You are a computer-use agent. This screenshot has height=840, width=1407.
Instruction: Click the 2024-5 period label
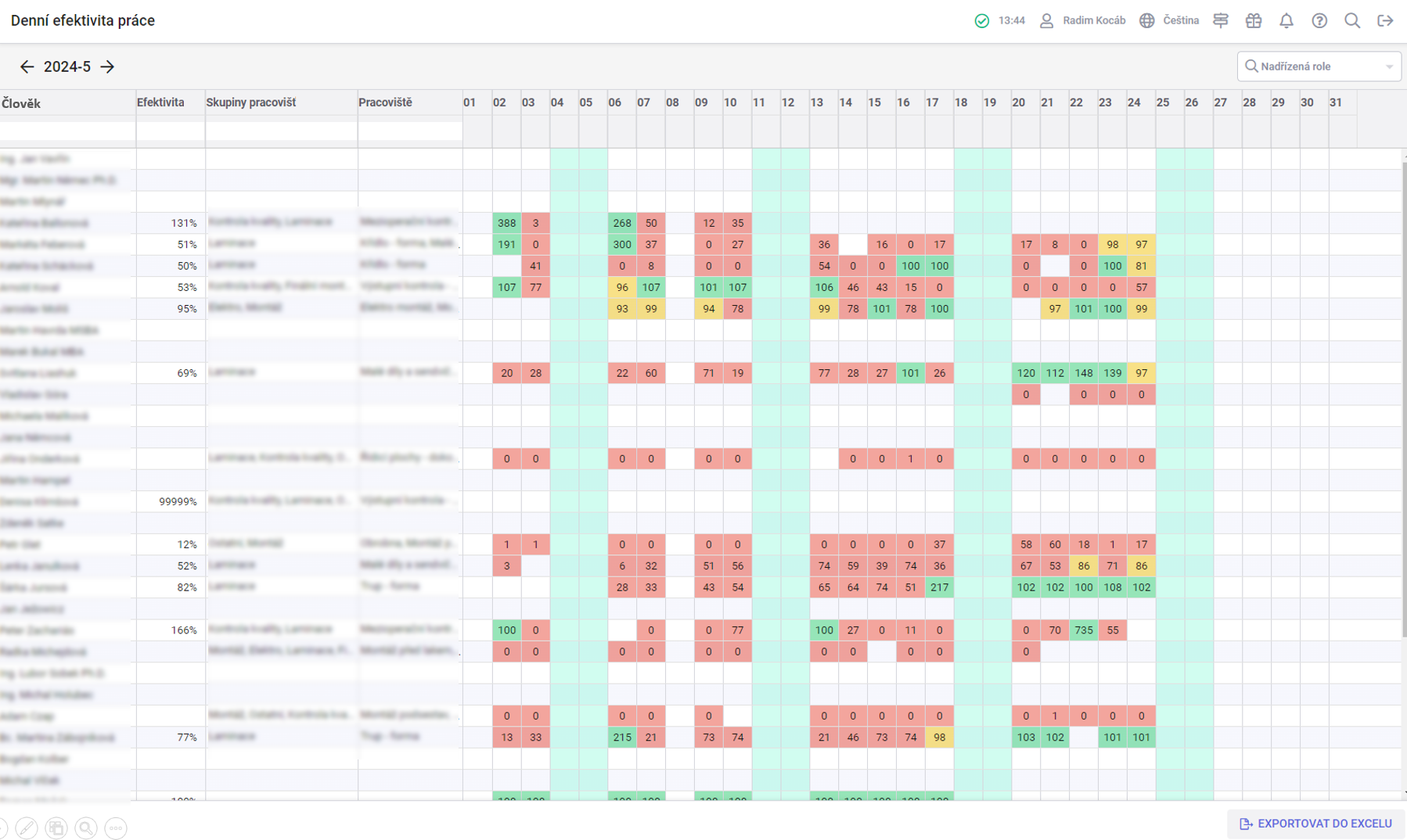(67, 66)
